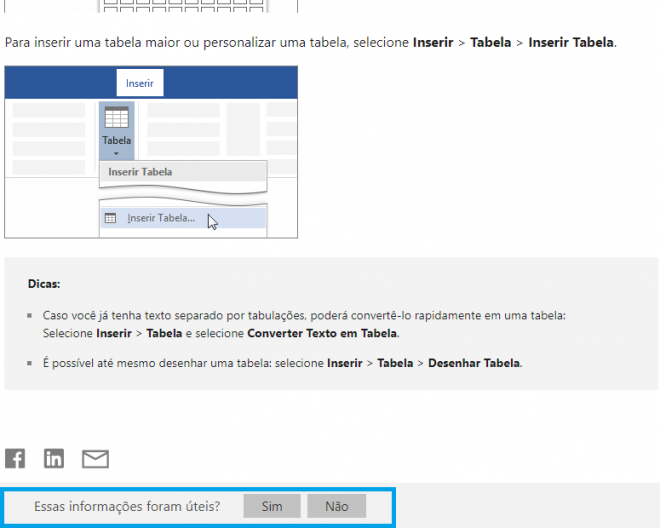The height and width of the screenshot is (528, 660).
Task: Click bold 'Desenhar Tabela' text
Action: (474, 363)
